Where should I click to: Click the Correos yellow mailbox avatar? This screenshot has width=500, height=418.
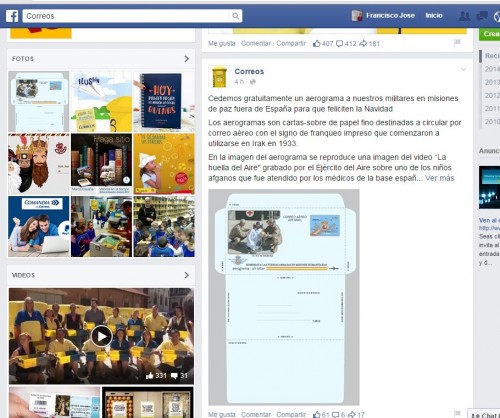tap(219, 76)
